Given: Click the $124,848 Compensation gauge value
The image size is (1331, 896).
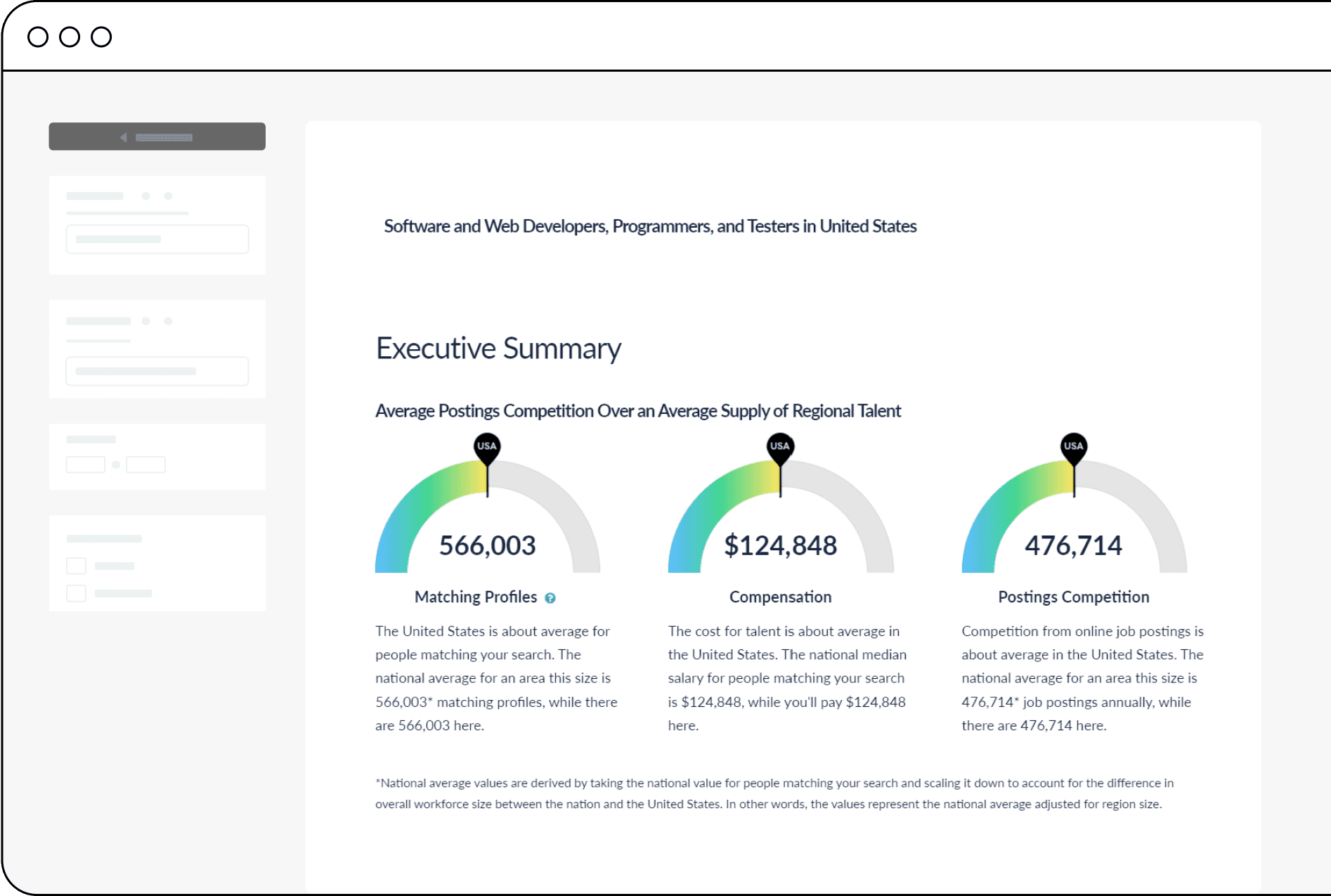Looking at the screenshot, I should pos(781,545).
